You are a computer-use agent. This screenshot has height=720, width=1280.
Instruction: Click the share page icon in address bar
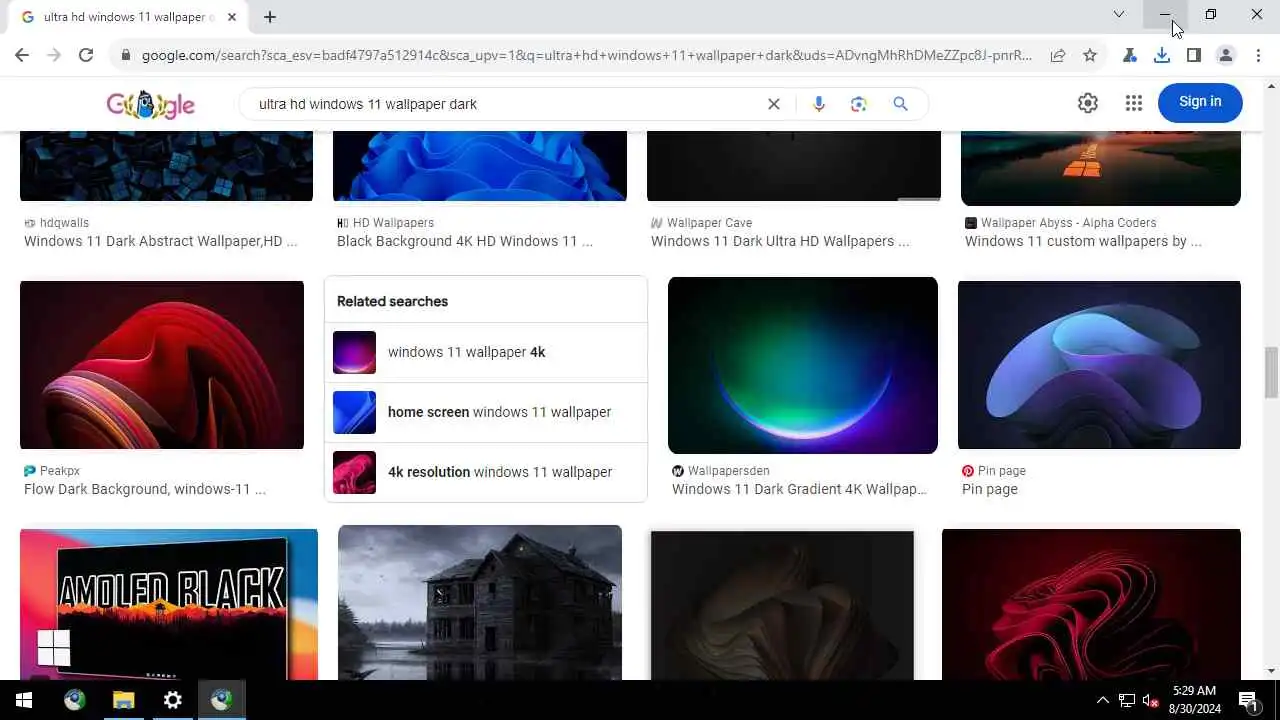point(1058,56)
